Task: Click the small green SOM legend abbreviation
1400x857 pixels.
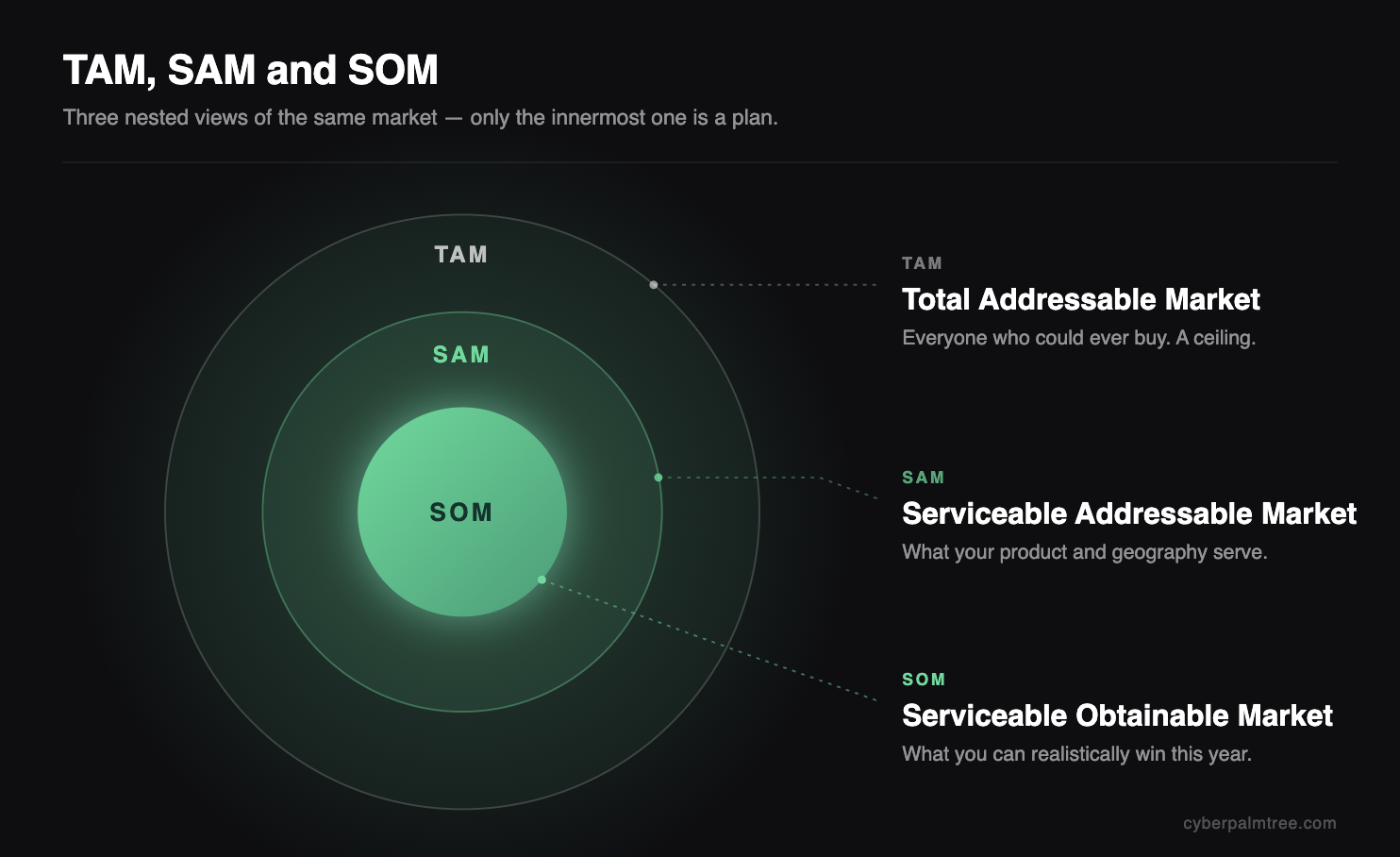Action: click(x=924, y=680)
